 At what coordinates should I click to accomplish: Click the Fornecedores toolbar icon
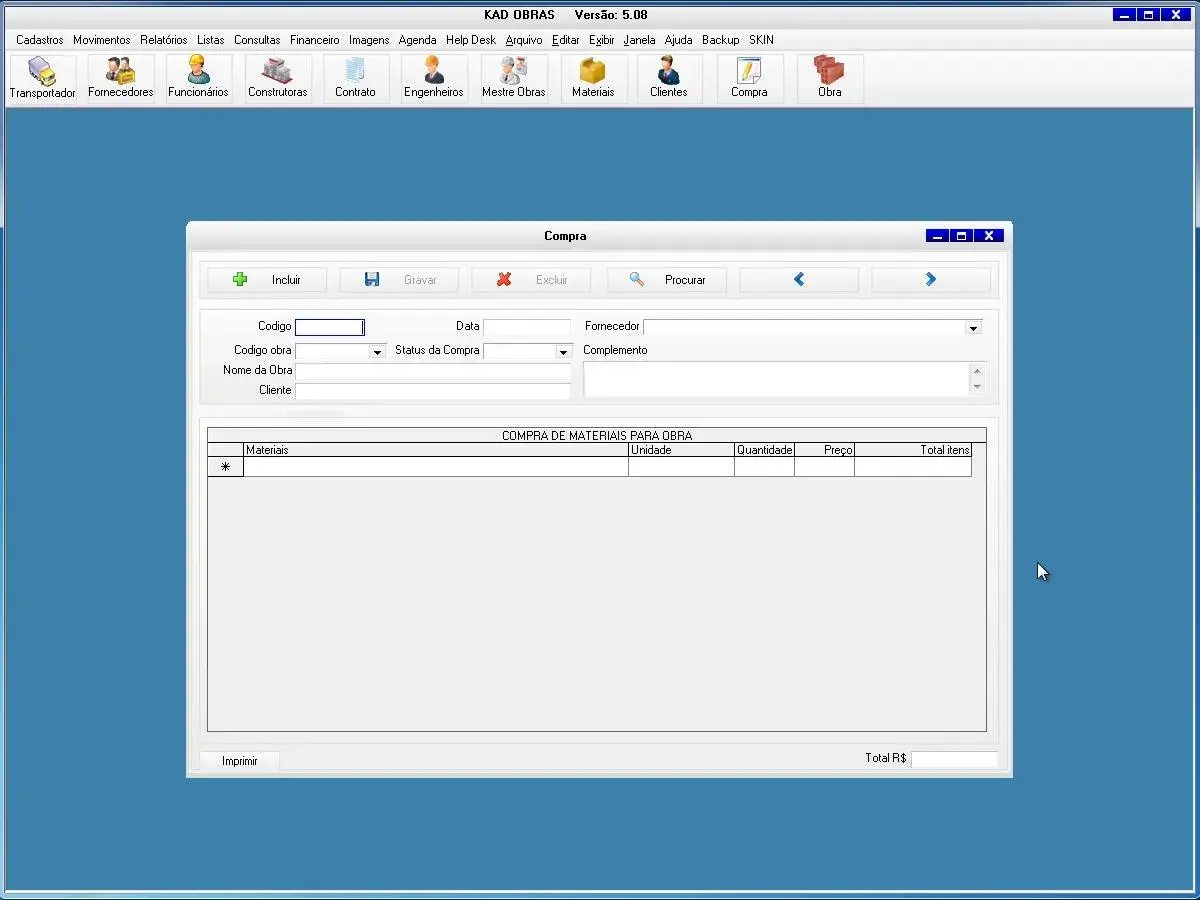[120, 78]
